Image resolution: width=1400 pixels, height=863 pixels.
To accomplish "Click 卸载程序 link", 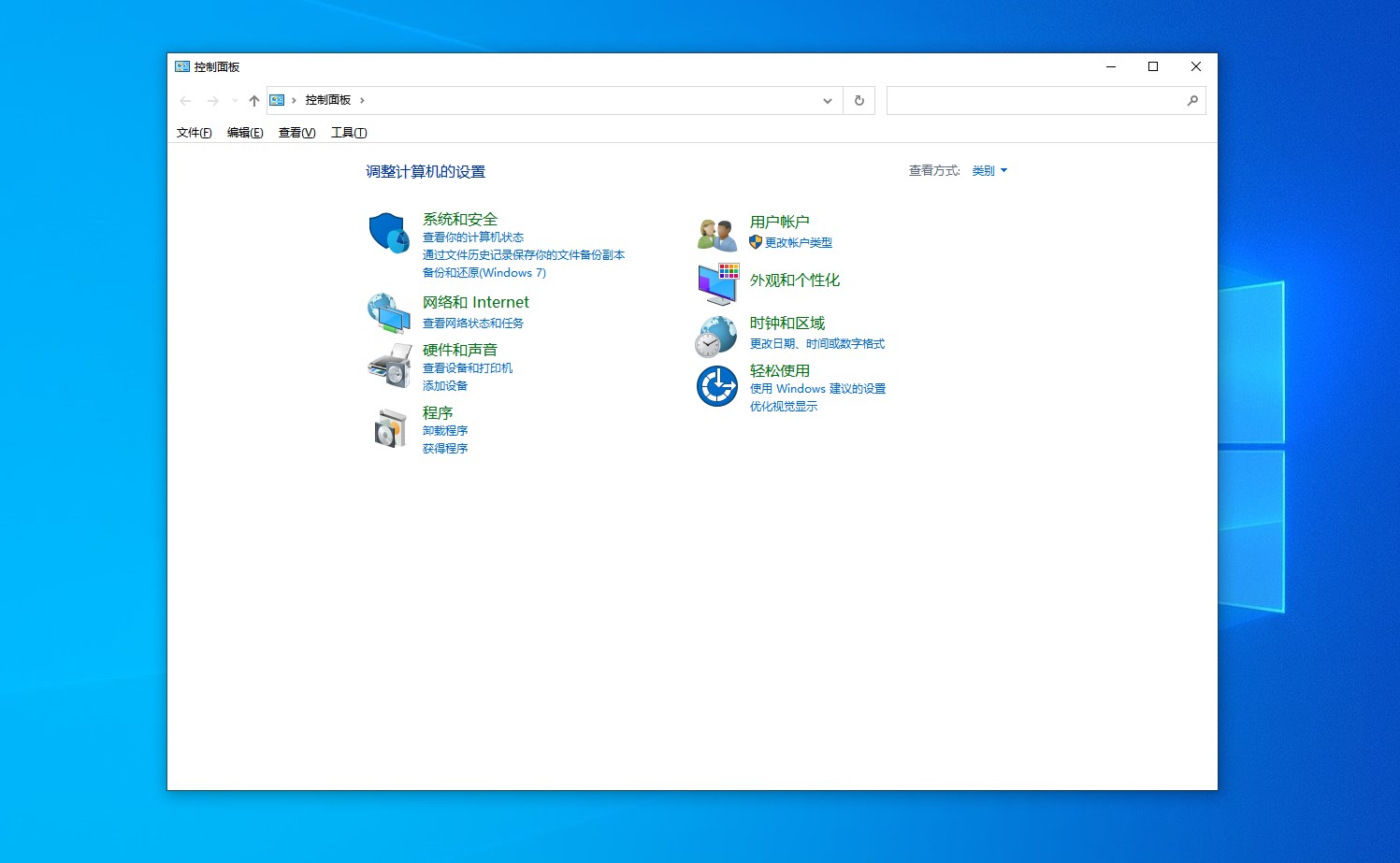I will click(445, 431).
